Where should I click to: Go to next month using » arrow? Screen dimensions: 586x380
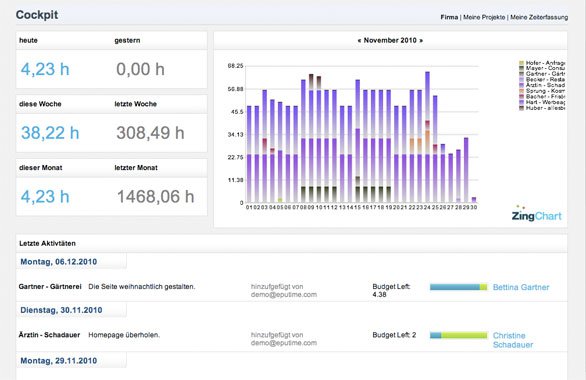click(421, 40)
